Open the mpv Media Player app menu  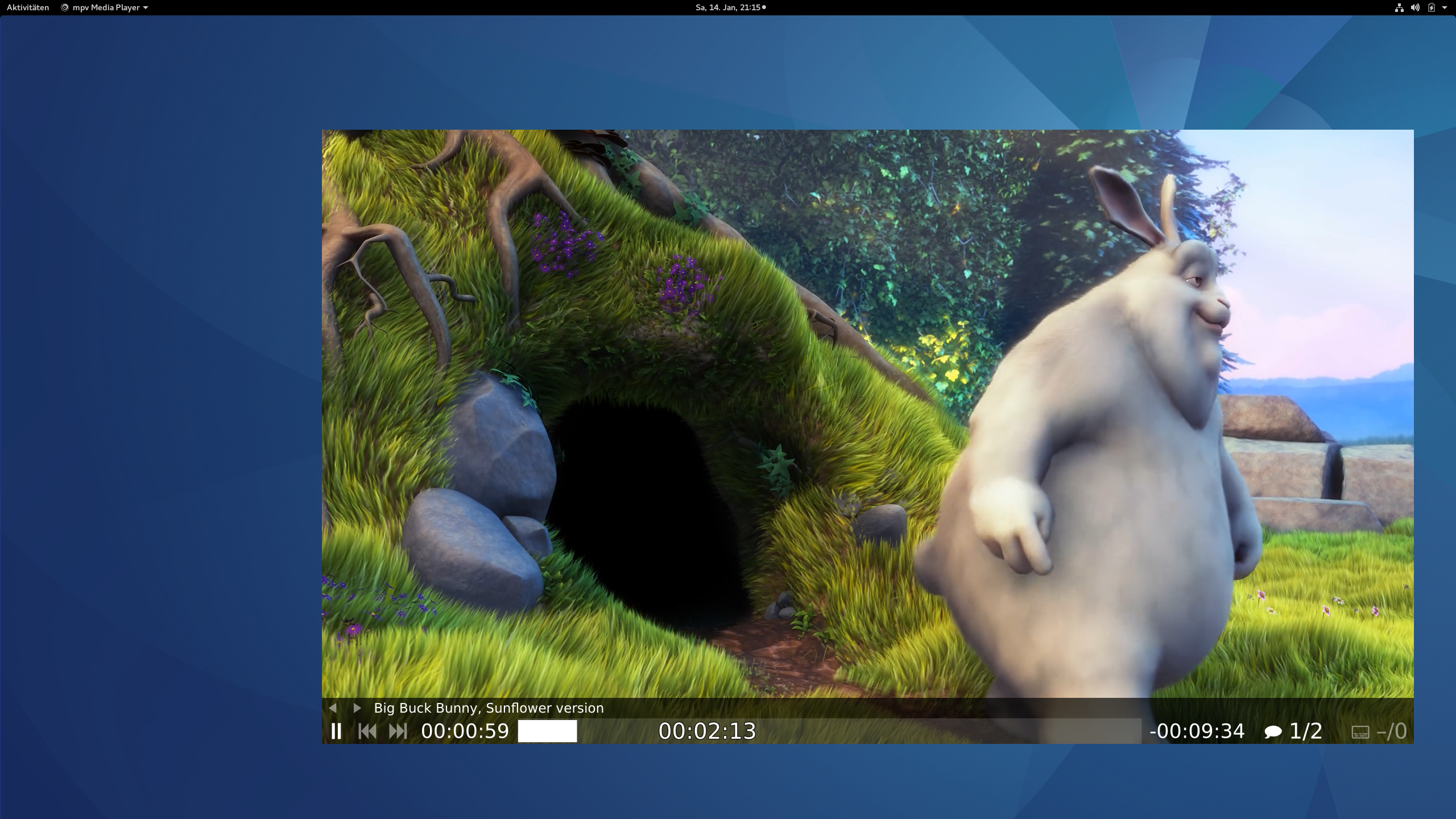tap(106, 7)
